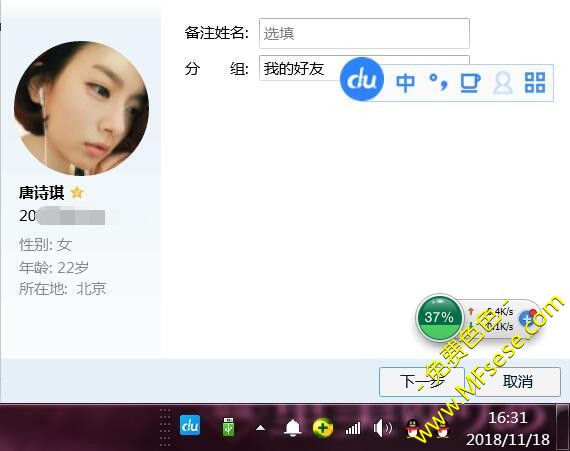Click the input method user account icon
The image size is (570, 451).
click(503, 83)
